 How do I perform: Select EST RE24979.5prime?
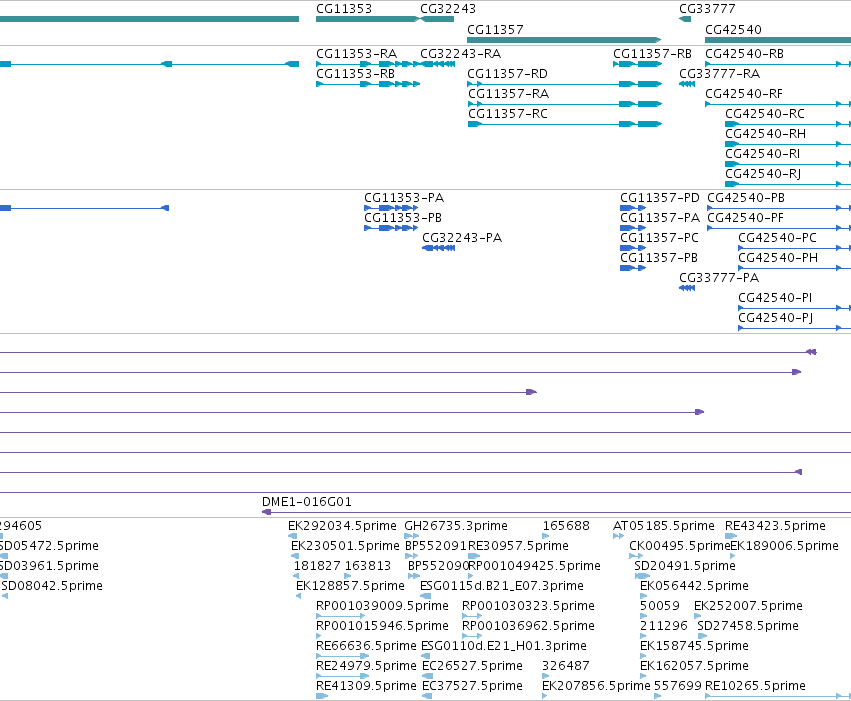coord(366,667)
